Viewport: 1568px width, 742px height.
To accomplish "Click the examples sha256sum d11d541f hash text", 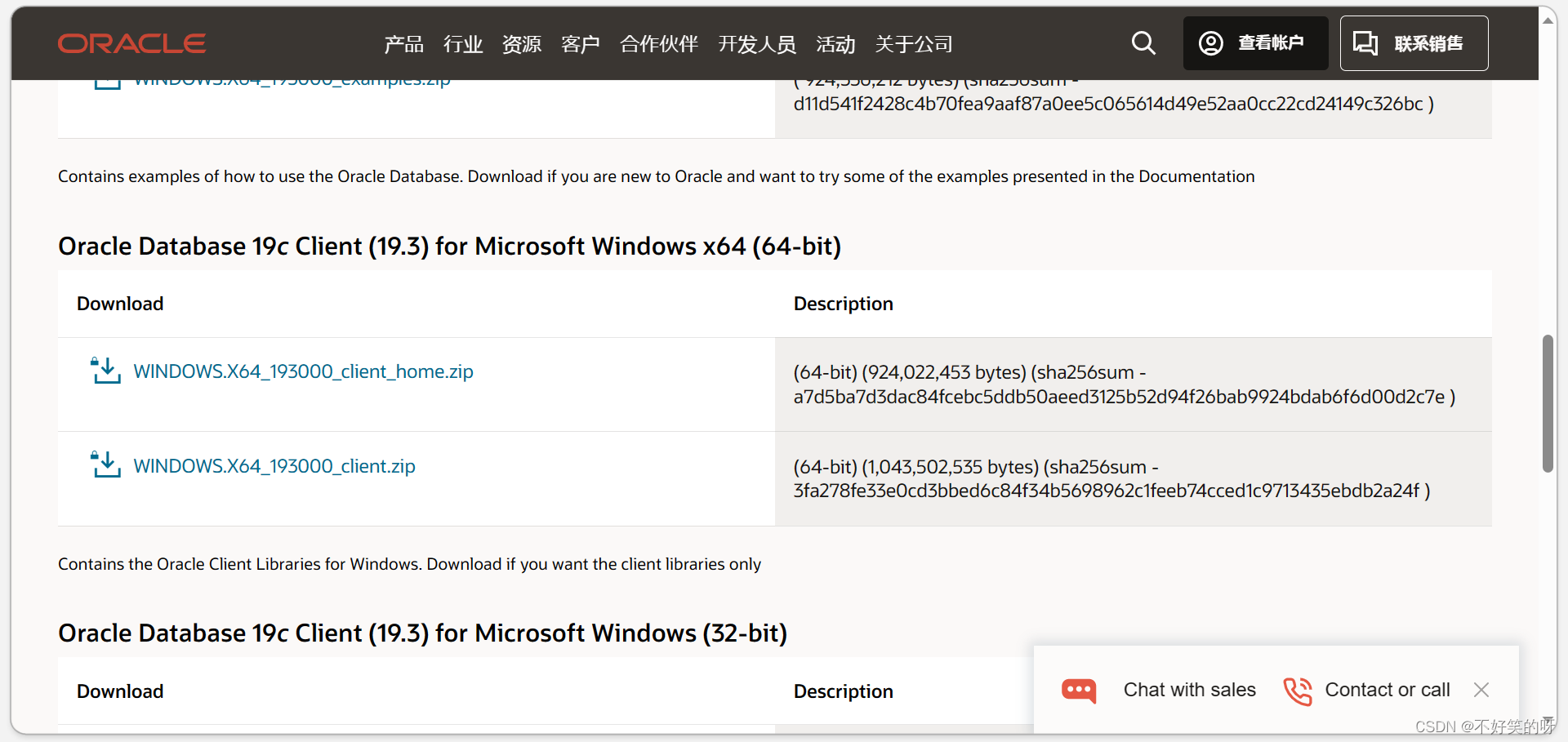I will coord(1113,104).
